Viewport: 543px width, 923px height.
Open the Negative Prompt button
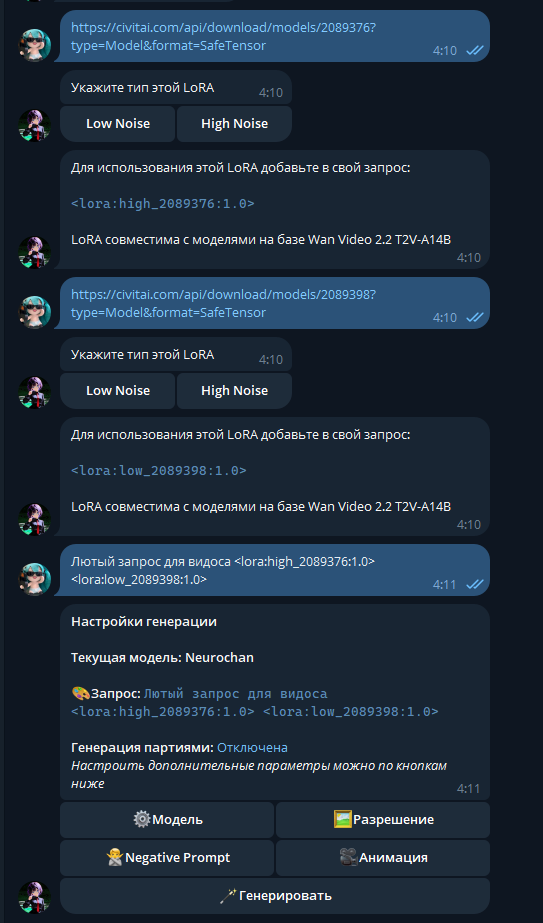point(167,858)
